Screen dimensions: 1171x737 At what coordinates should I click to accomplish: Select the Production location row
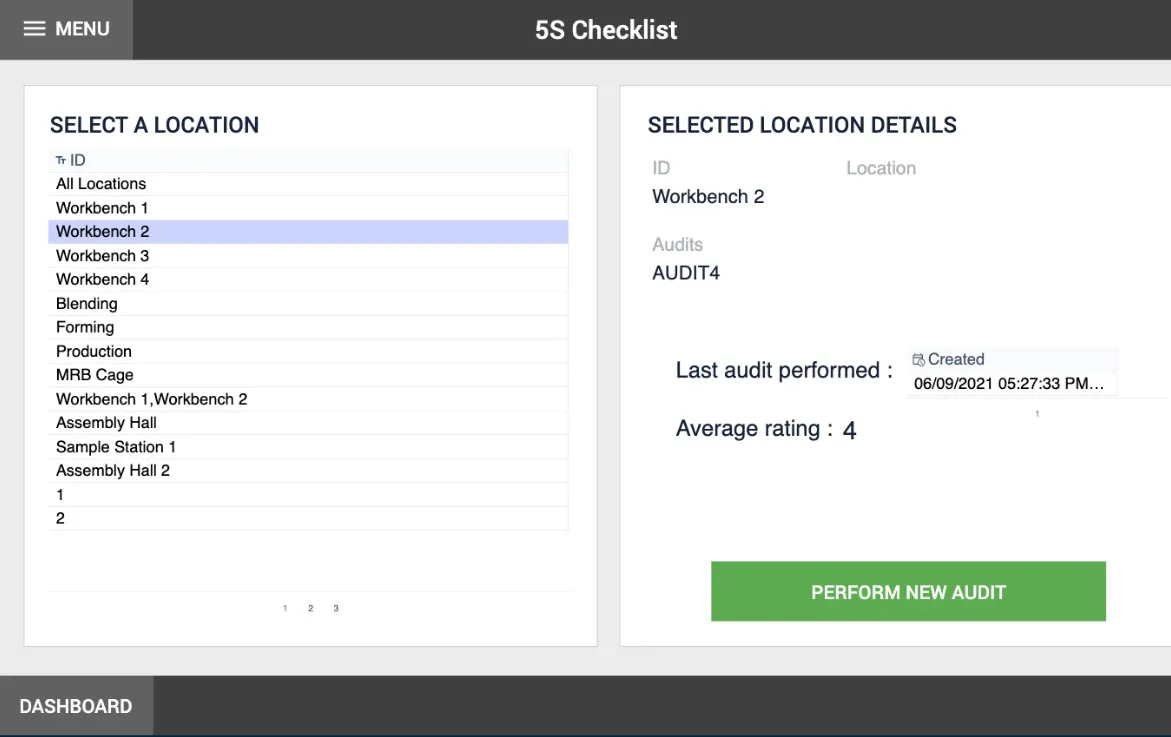308,352
